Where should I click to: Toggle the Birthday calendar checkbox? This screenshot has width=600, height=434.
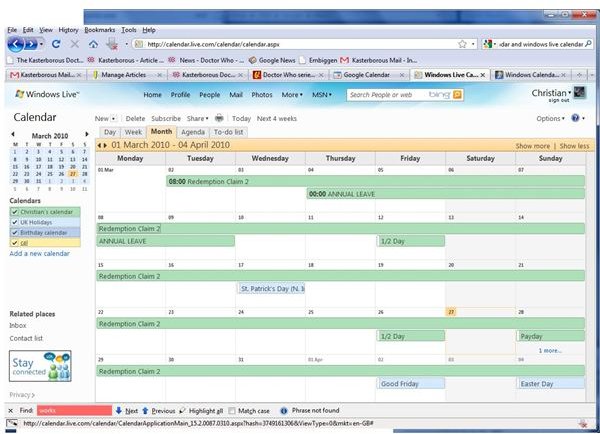click(x=15, y=232)
